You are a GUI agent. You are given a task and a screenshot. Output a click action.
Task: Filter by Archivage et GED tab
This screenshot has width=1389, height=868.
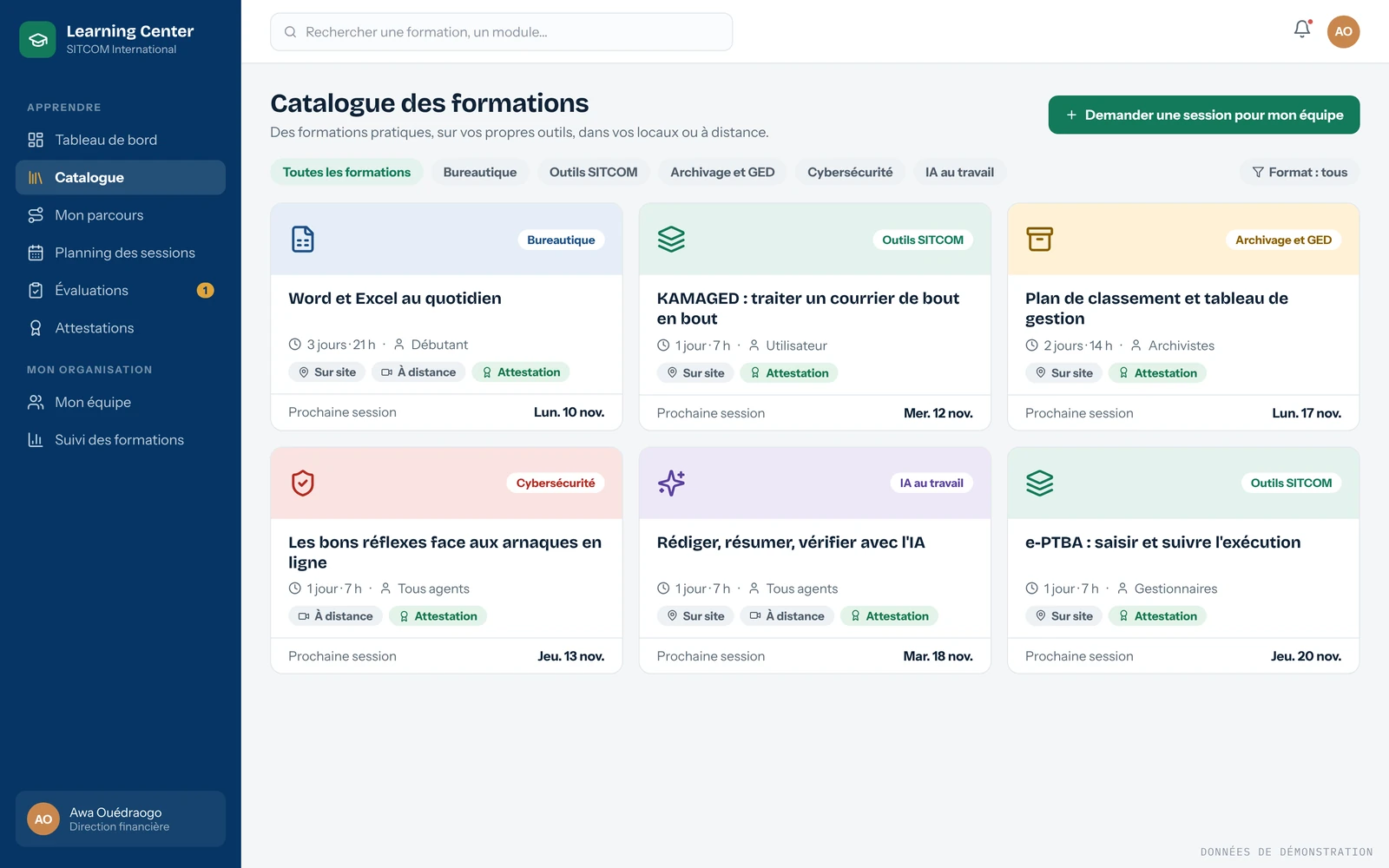tap(722, 172)
